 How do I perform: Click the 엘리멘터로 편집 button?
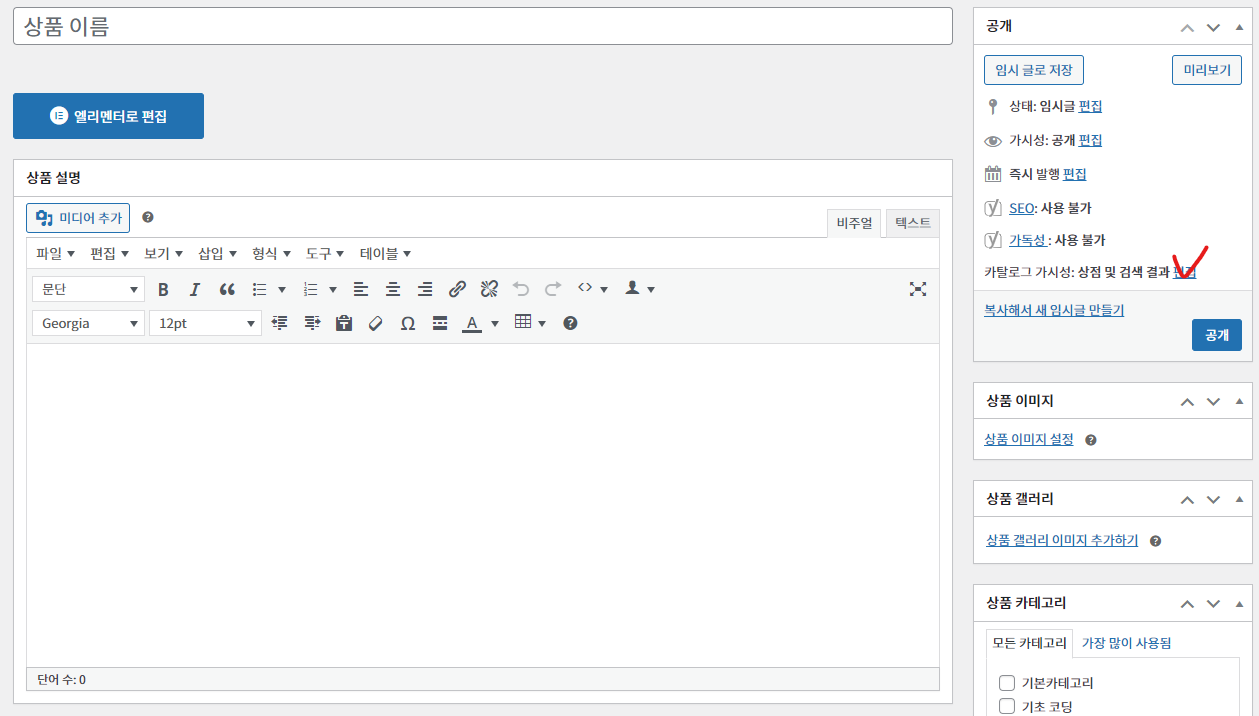click(x=108, y=116)
